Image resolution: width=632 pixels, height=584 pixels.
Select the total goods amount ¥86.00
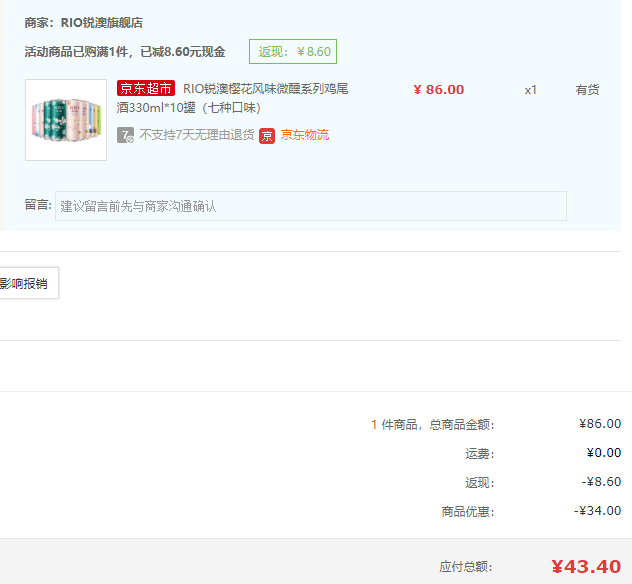point(600,424)
